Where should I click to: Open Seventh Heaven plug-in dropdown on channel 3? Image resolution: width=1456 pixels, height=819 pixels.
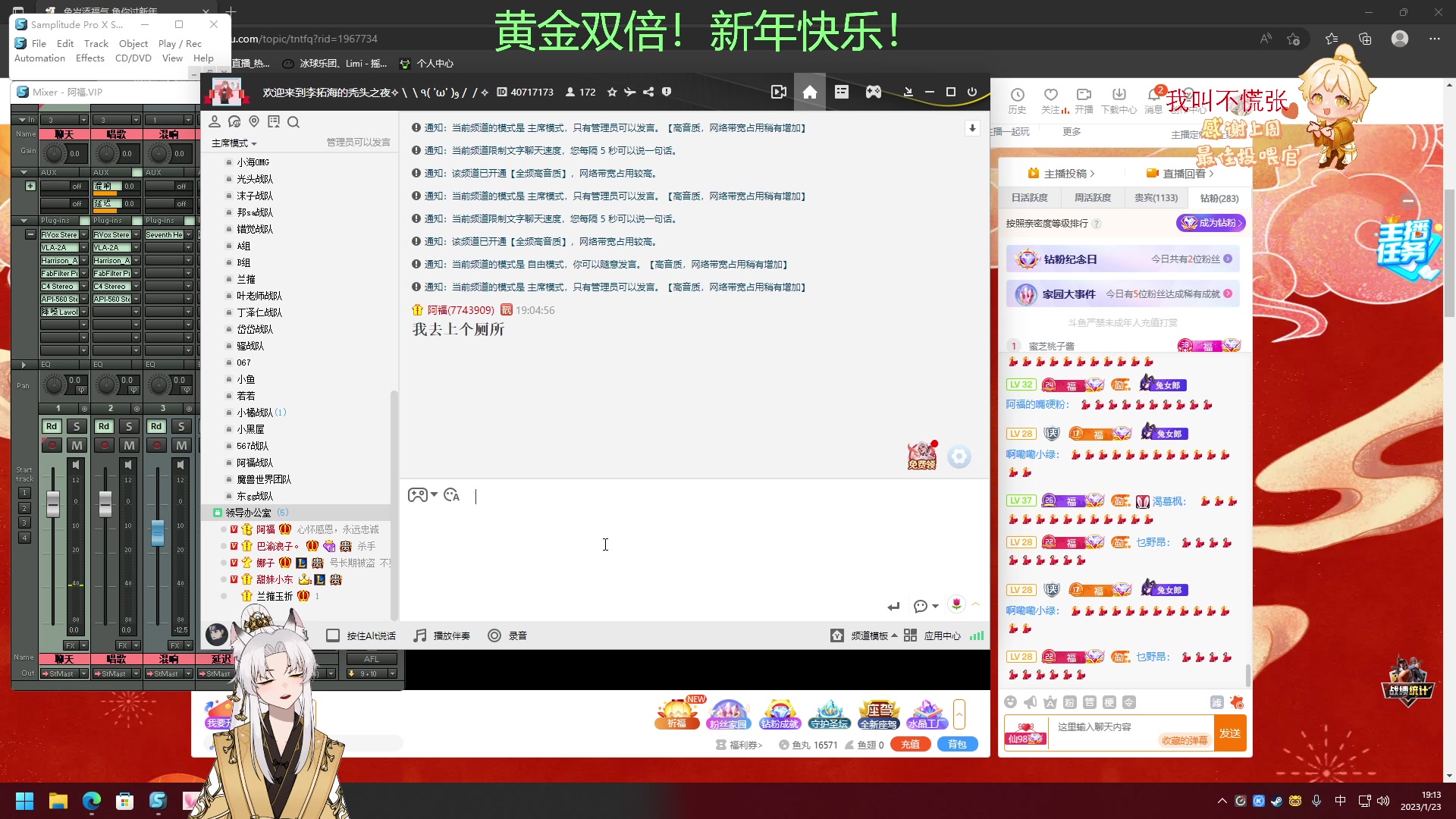(x=188, y=235)
